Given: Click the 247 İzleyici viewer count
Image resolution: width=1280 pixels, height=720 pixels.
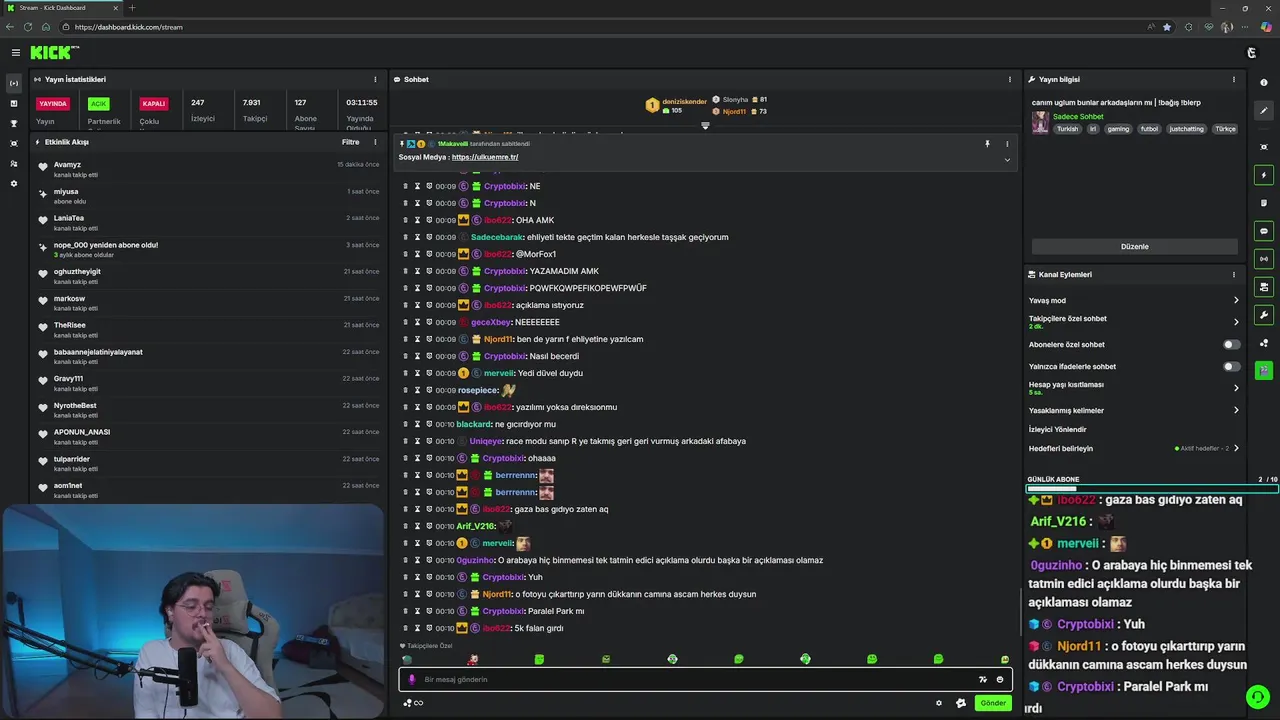Looking at the screenshot, I should [x=202, y=110].
